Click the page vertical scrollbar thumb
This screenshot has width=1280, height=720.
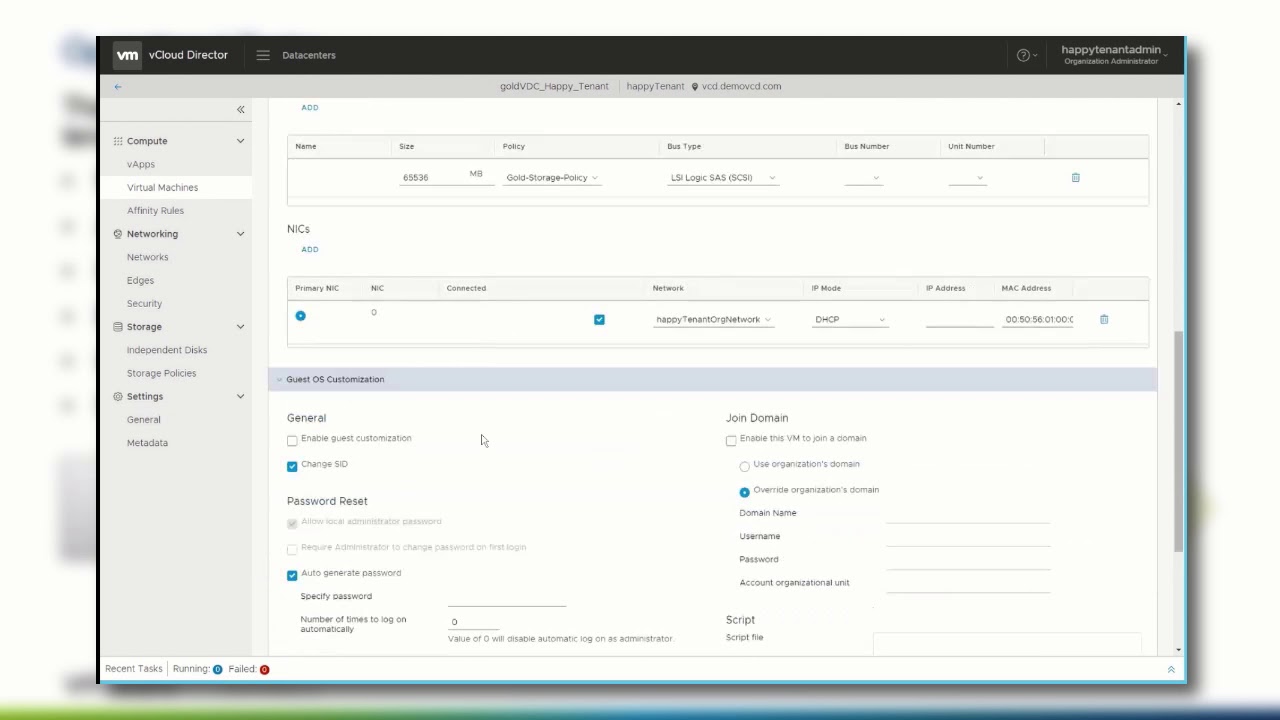tap(1178, 441)
